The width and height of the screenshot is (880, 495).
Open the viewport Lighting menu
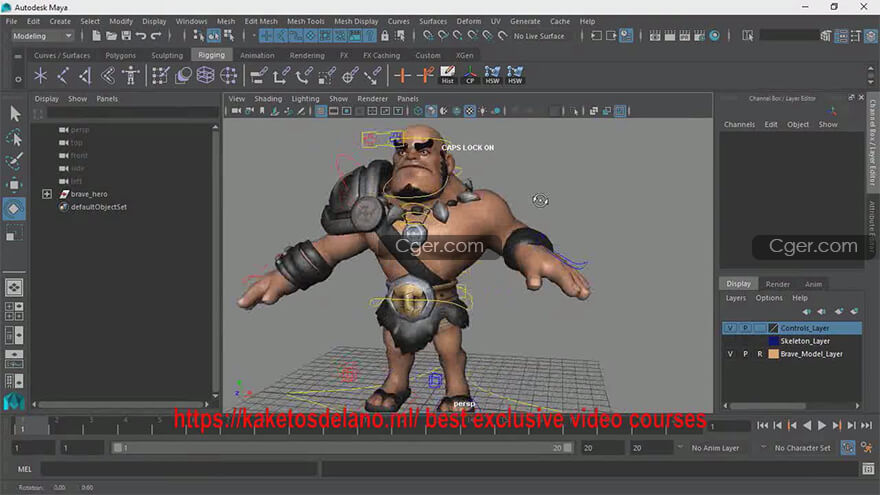pos(305,99)
